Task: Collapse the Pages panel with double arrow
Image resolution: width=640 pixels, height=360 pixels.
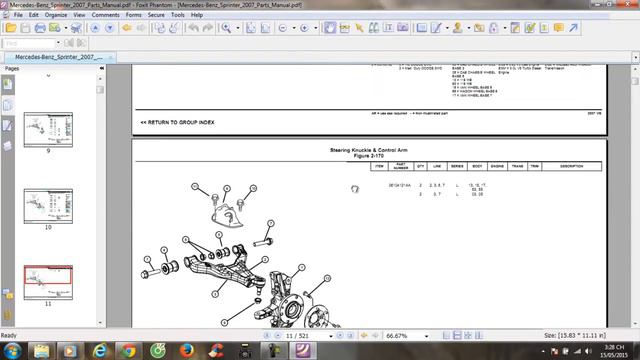Action: pyautogui.click(x=102, y=69)
